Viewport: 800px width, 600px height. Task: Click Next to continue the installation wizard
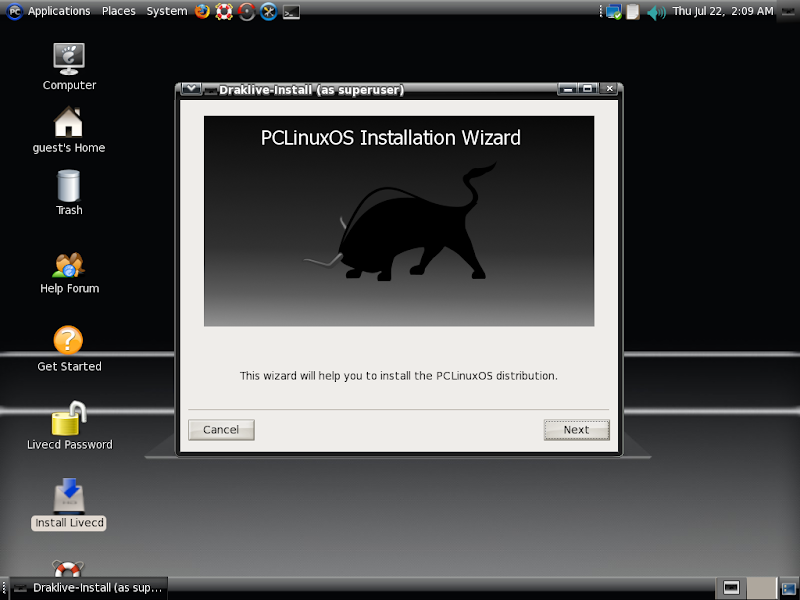[x=576, y=429]
